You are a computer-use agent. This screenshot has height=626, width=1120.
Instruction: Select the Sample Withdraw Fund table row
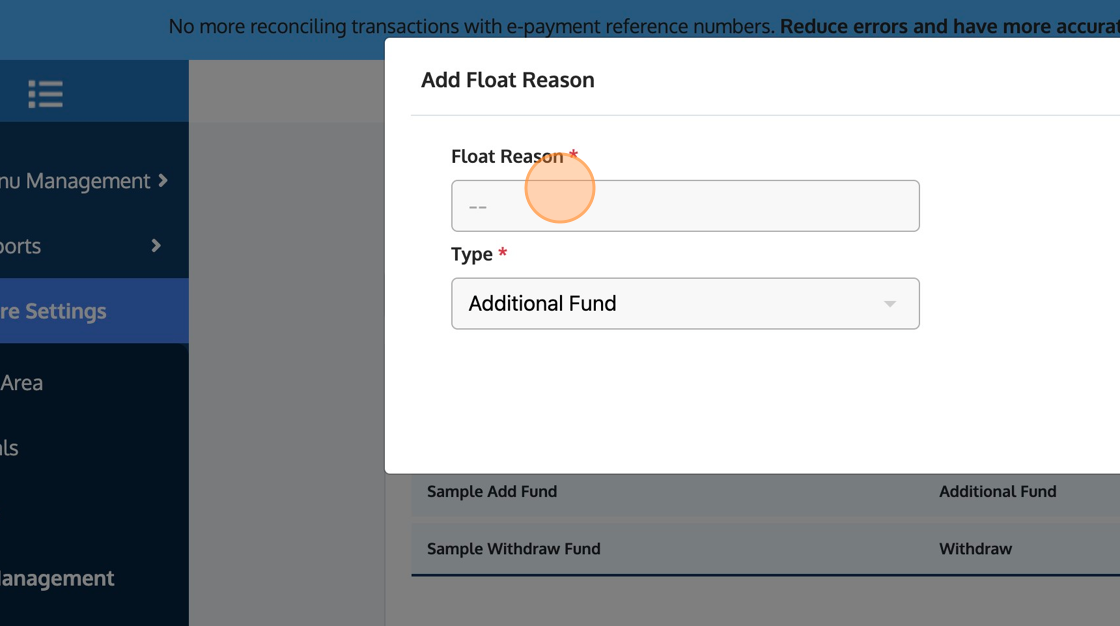click(514, 548)
